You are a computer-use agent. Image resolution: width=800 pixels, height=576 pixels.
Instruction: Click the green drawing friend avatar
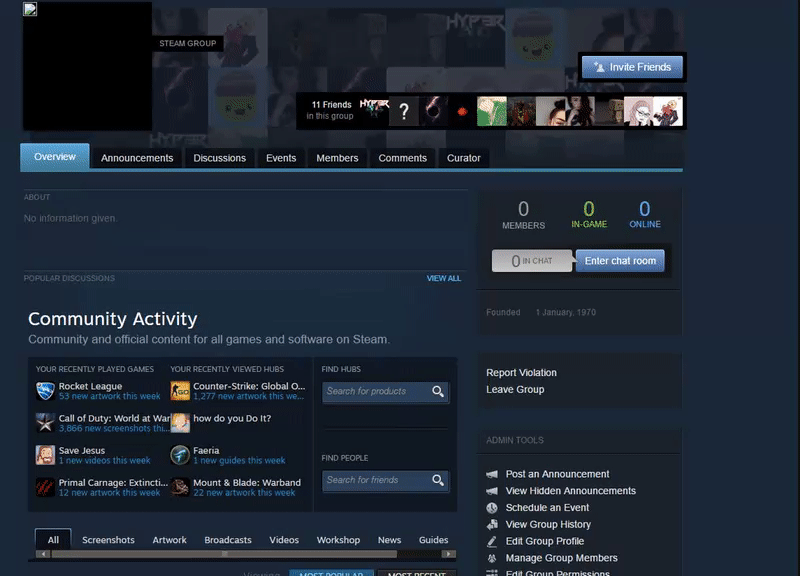[492, 111]
